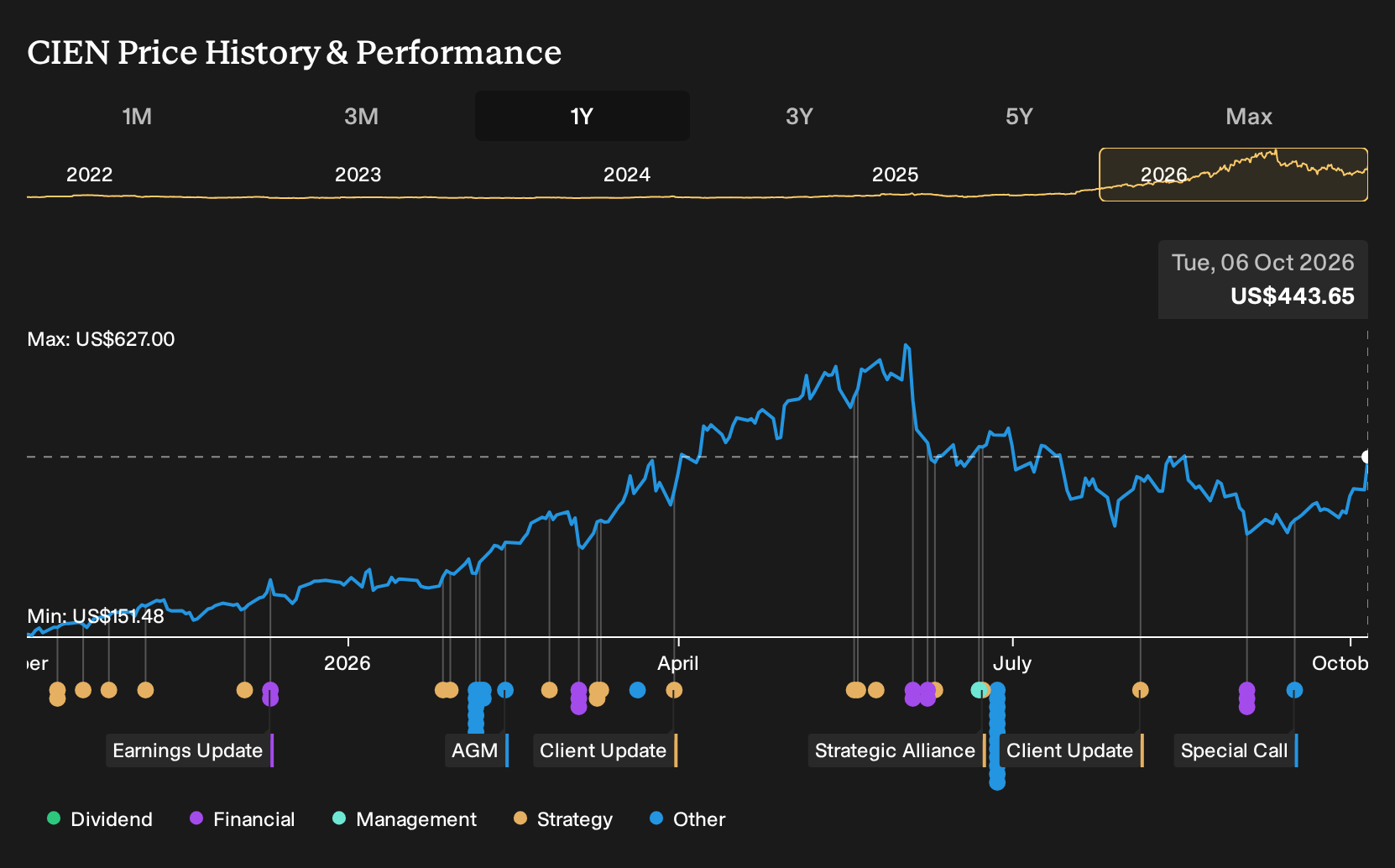The height and width of the screenshot is (868, 1395).
Task: Click the orange Strategy dot under April label
Action: (674, 690)
